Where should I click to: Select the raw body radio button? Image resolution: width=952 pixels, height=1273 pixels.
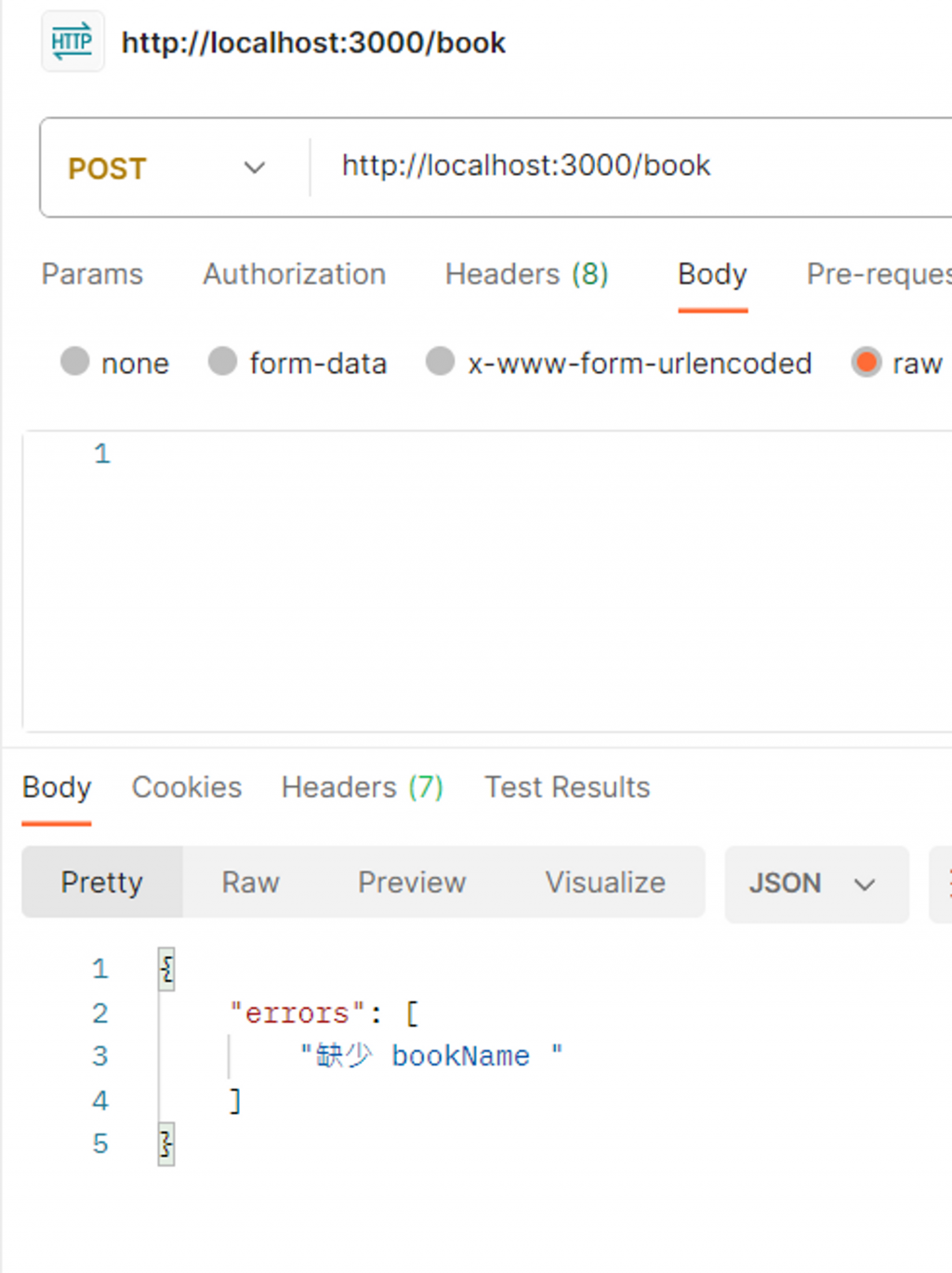pyautogui.click(x=866, y=362)
